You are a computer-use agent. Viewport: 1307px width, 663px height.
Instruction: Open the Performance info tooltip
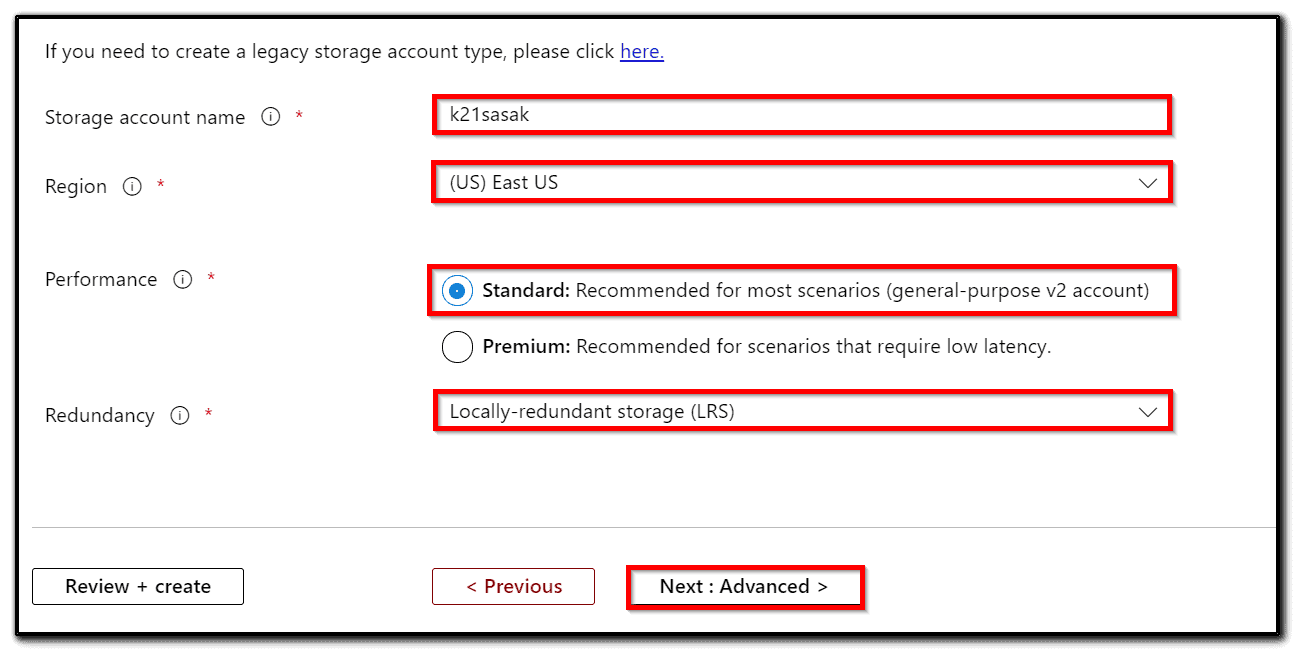tap(182, 280)
